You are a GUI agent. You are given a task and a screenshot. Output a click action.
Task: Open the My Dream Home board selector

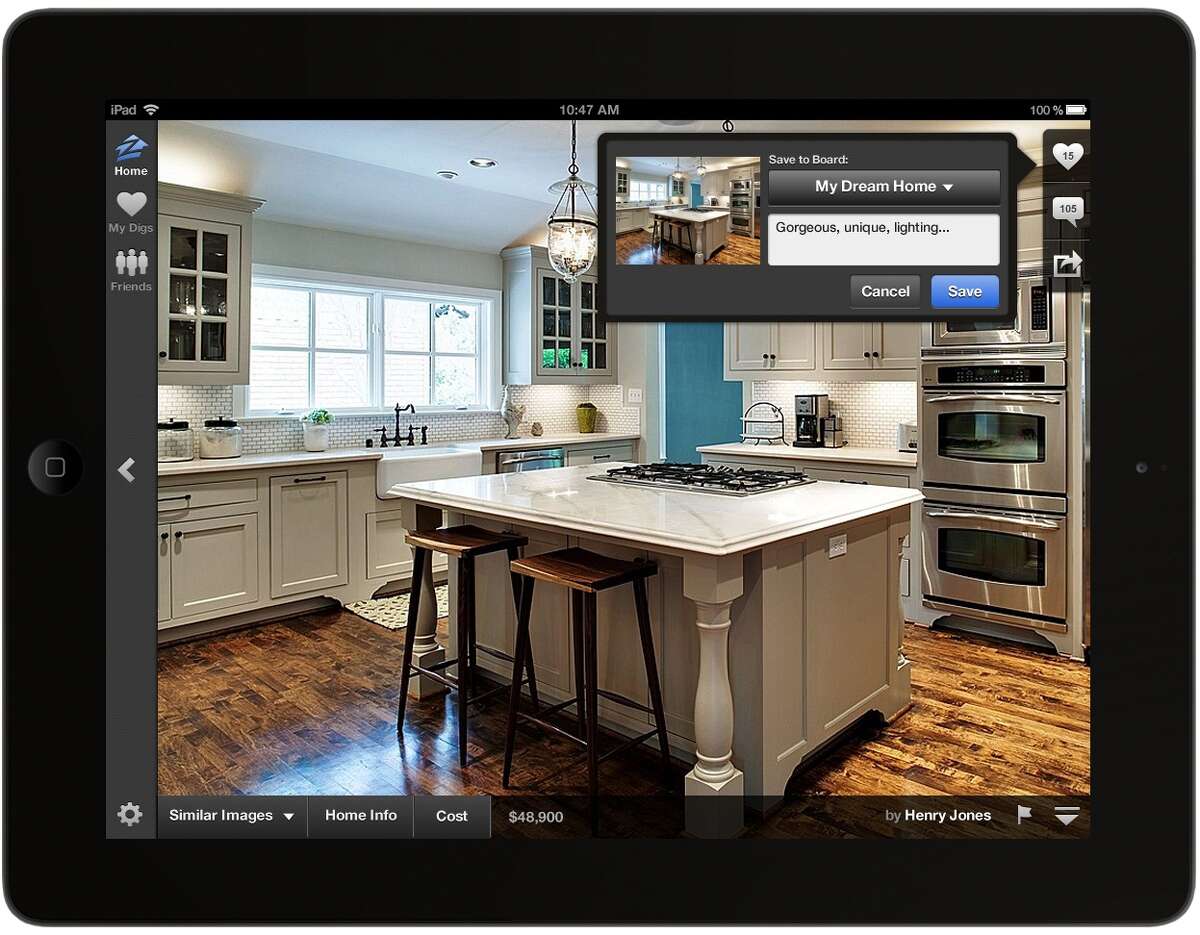(x=884, y=187)
